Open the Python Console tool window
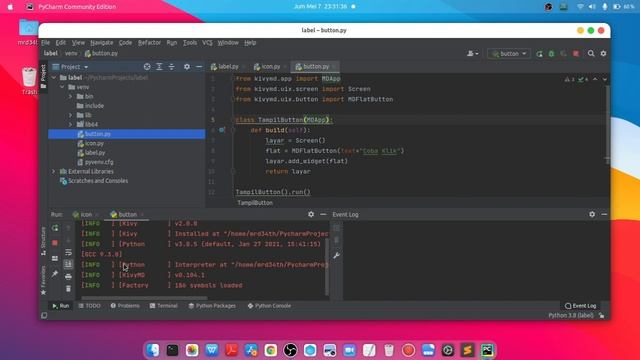Viewport: 640px width, 360px height. pyautogui.click(x=269, y=306)
